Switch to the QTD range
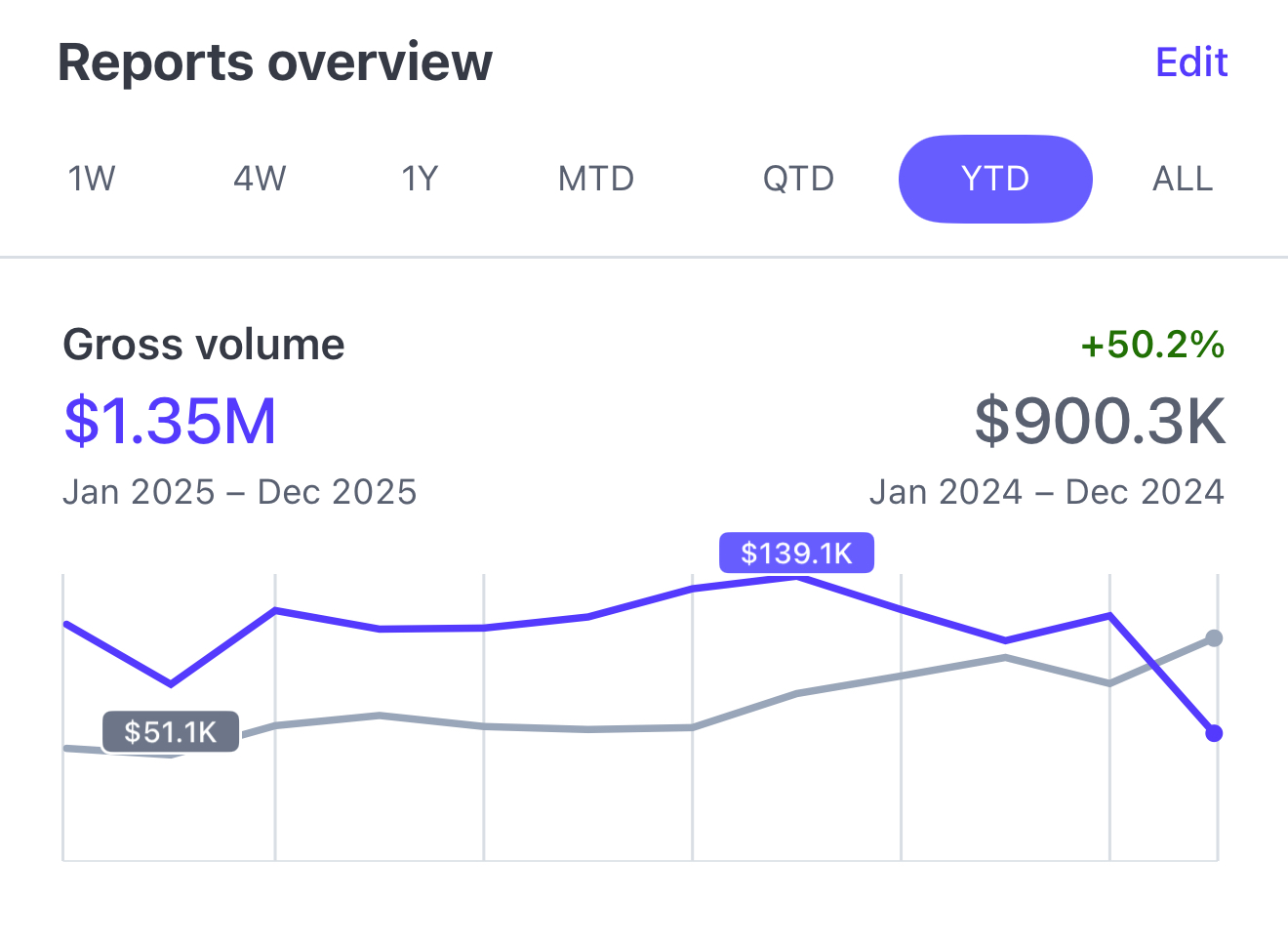This screenshot has width=1288, height=943. click(x=798, y=179)
